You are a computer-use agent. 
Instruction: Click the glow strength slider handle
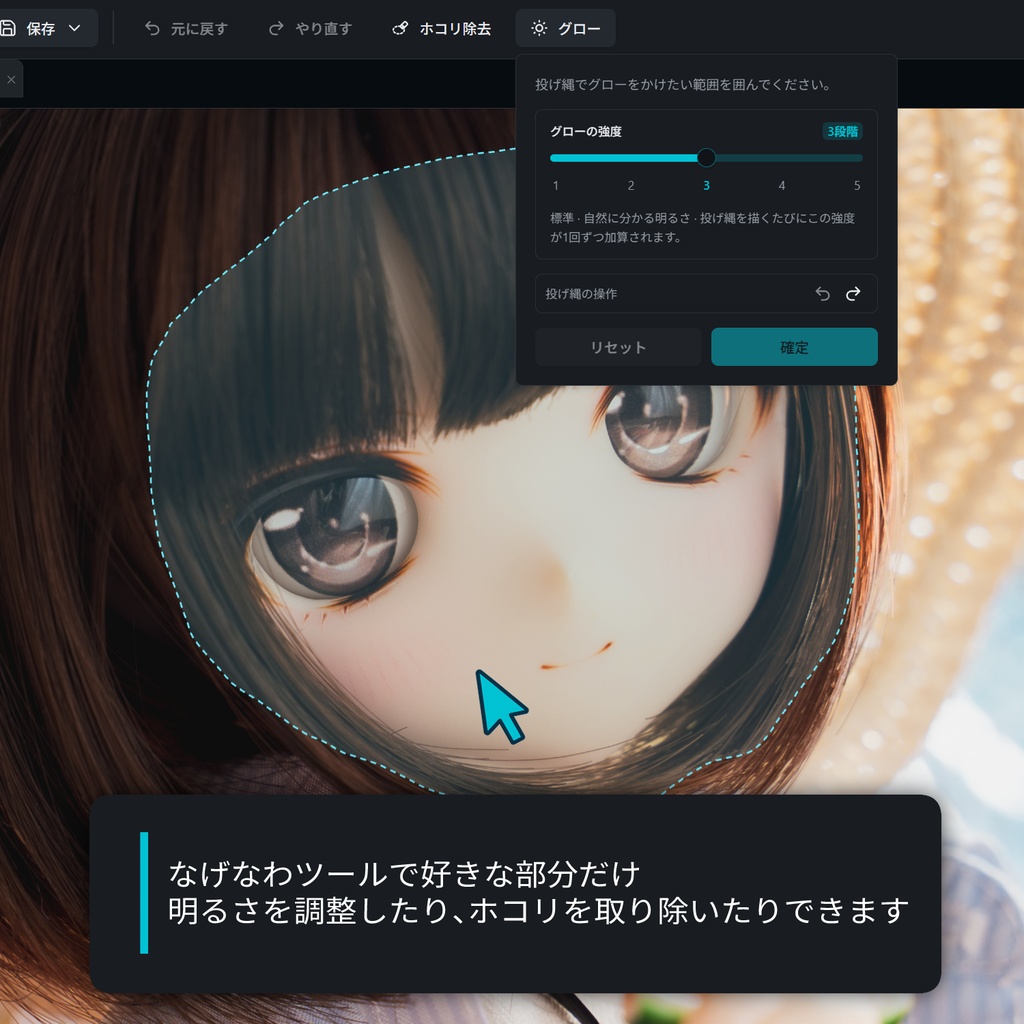pos(706,157)
